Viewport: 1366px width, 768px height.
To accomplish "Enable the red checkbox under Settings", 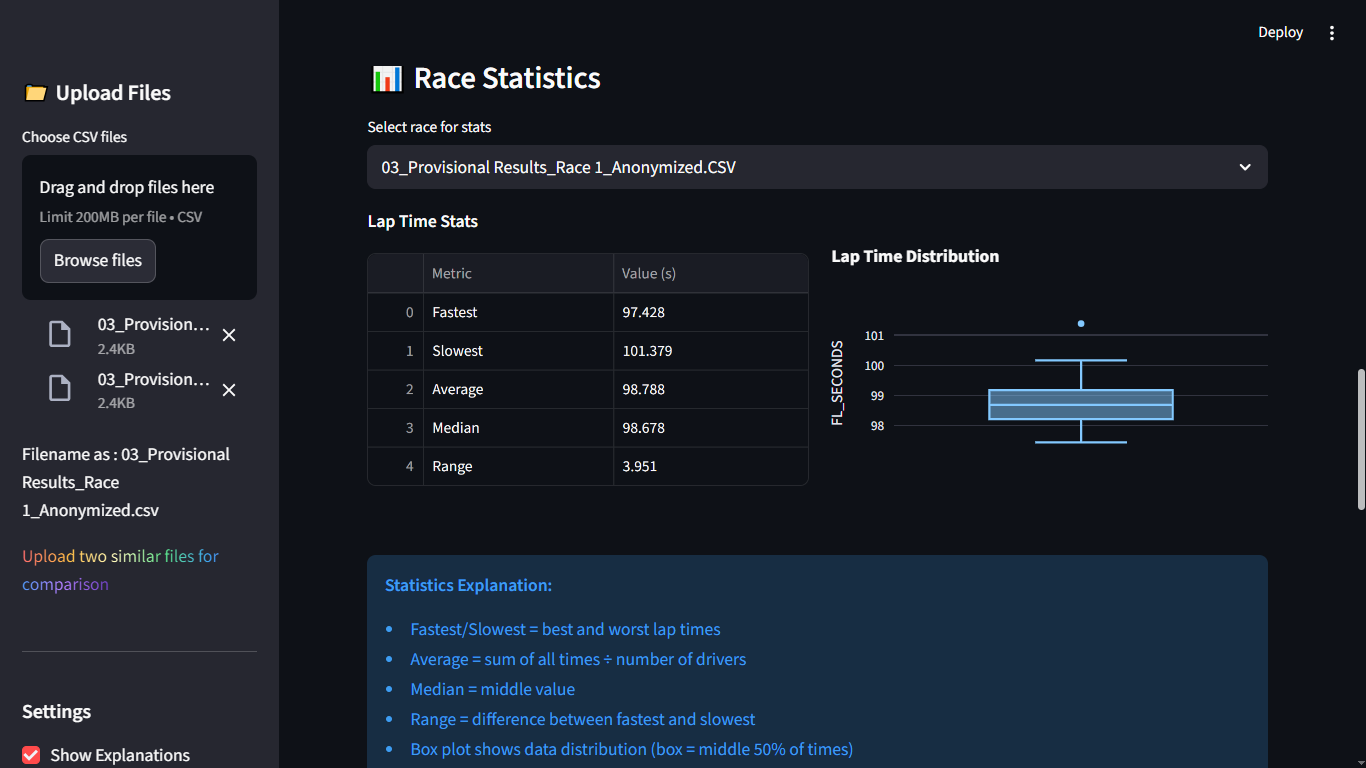I will tap(31, 755).
